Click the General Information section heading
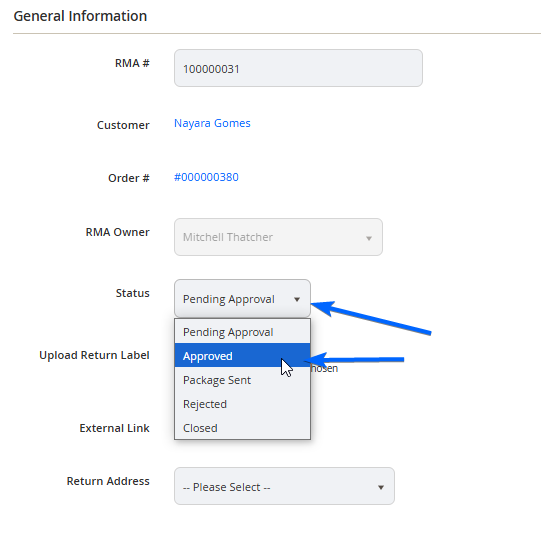 tap(80, 16)
